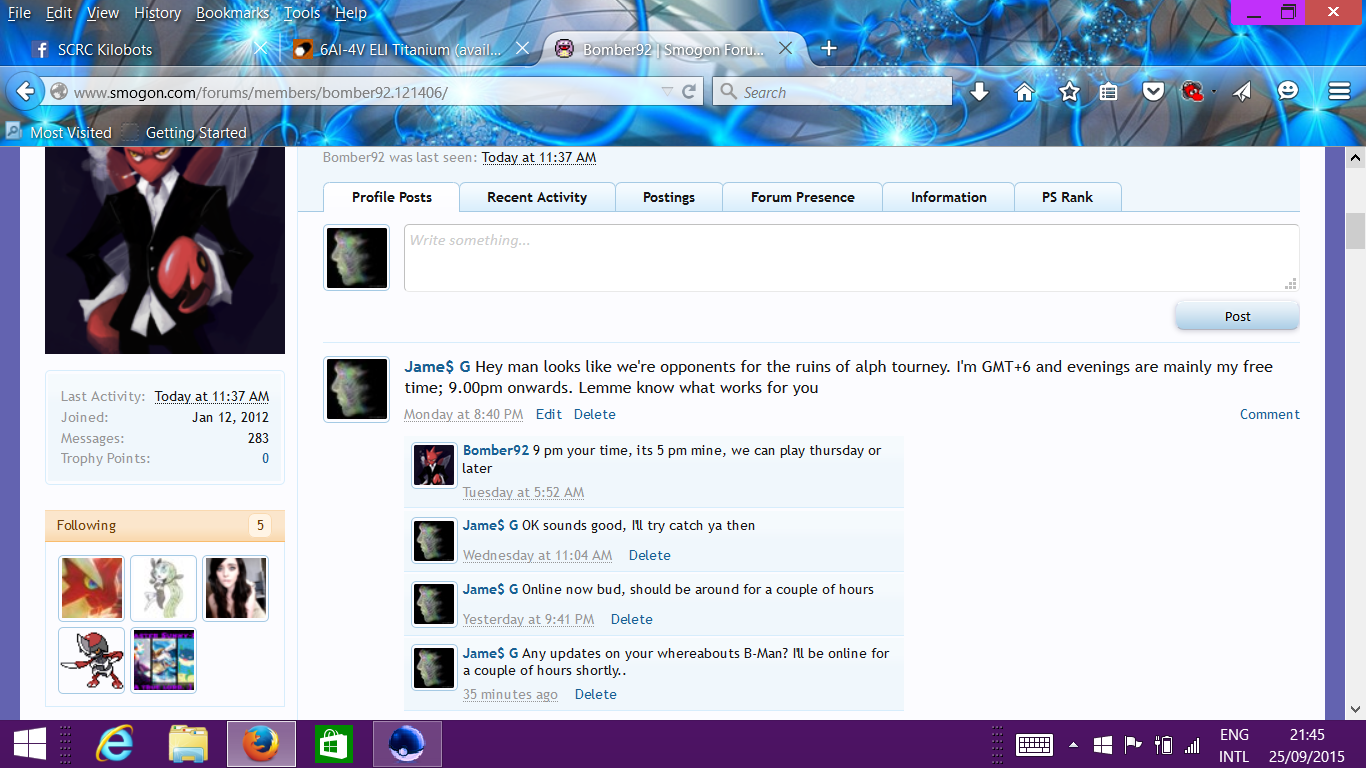Open the Help menu
1366x768 pixels.
(x=351, y=13)
